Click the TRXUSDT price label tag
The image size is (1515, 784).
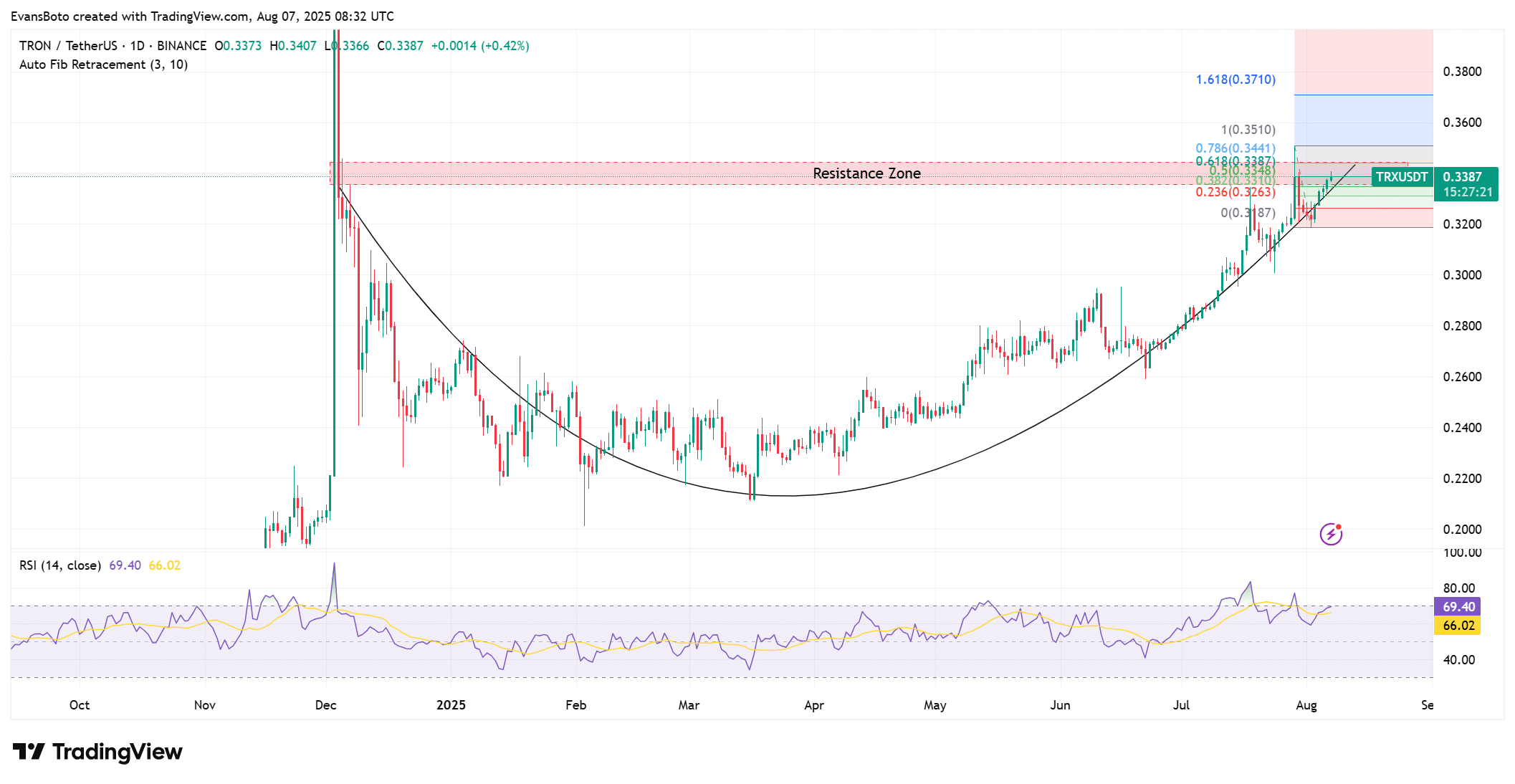tap(1401, 177)
